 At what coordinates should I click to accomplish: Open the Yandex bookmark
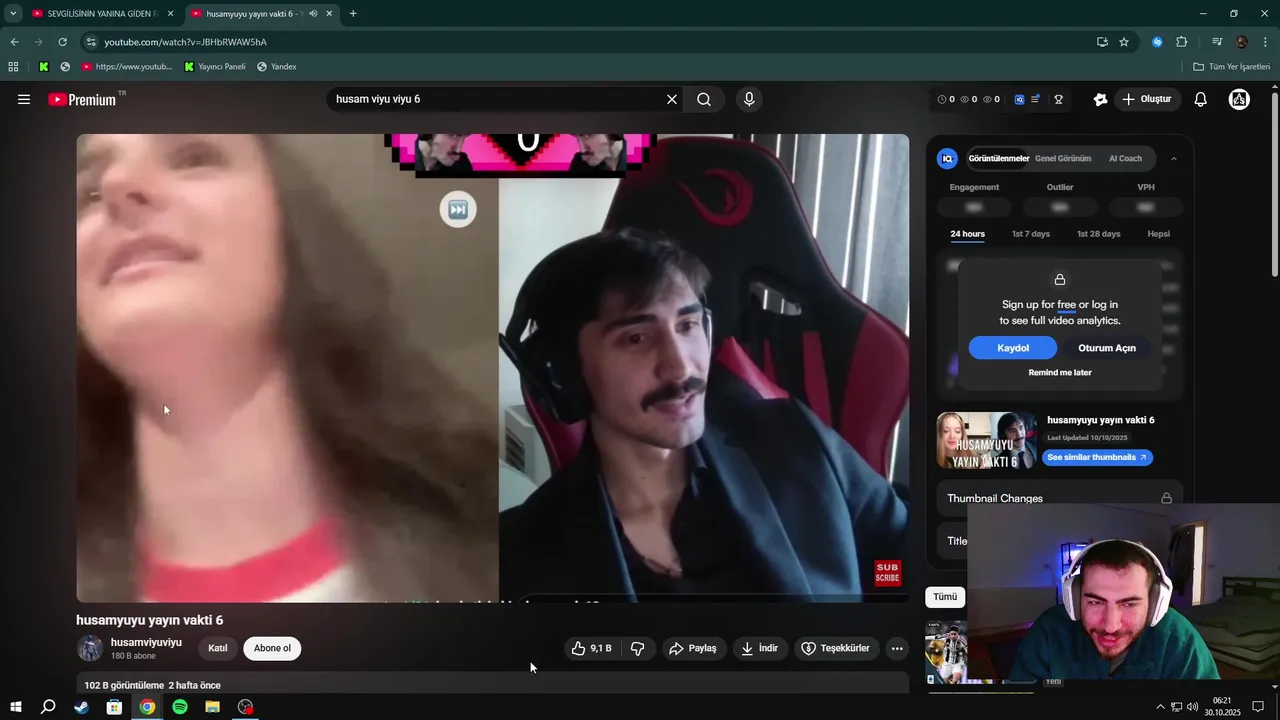click(276, 67)
